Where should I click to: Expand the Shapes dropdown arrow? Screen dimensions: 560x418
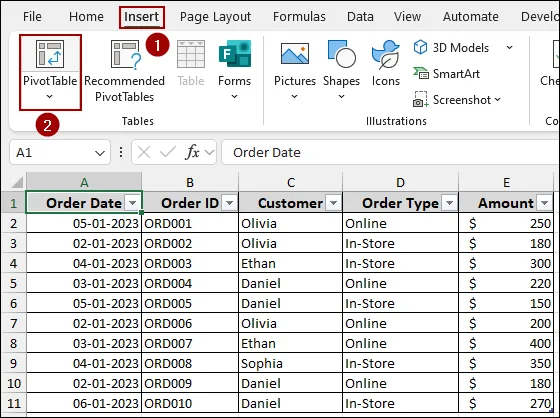point(341,96)
